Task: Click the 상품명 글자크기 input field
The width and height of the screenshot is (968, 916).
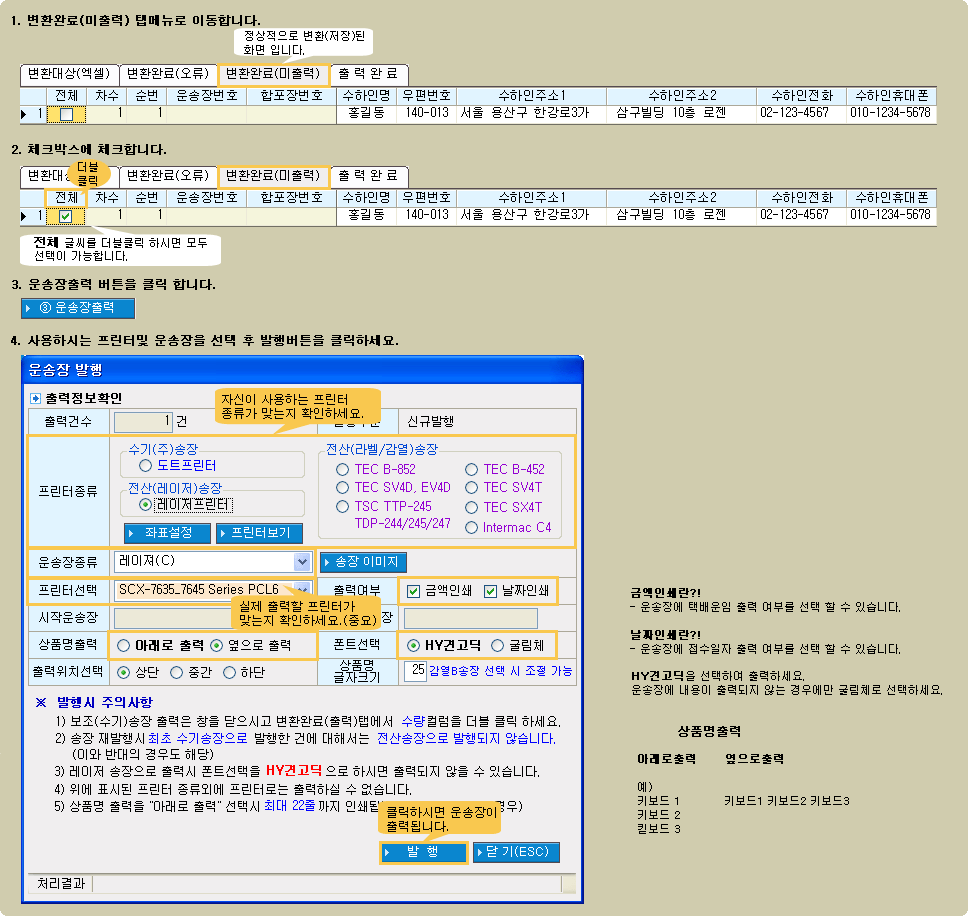Action: click(x=416, y=671)
